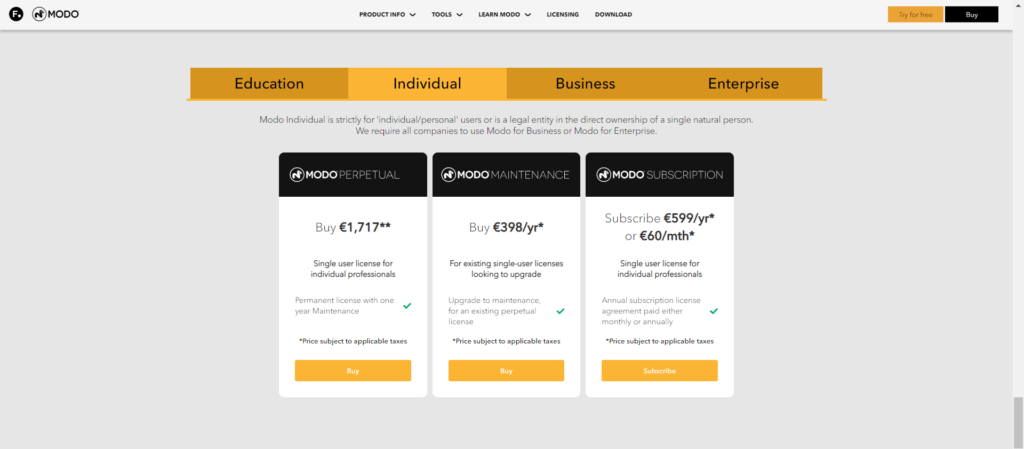Click Modo Subscription card header logo

point(660,175)
